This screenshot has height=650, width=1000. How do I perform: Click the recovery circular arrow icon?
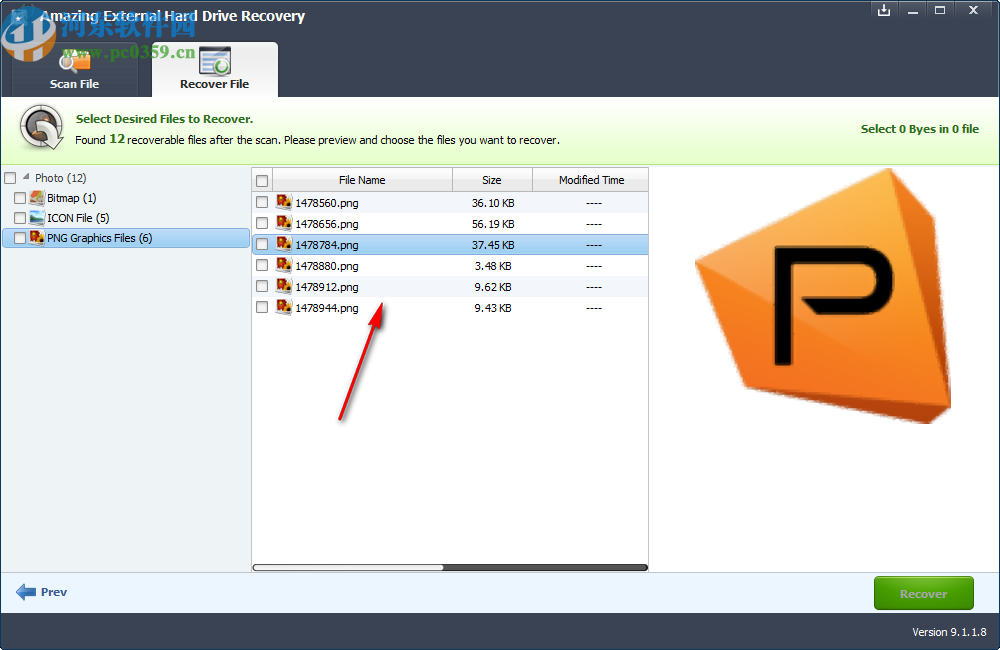41,127
